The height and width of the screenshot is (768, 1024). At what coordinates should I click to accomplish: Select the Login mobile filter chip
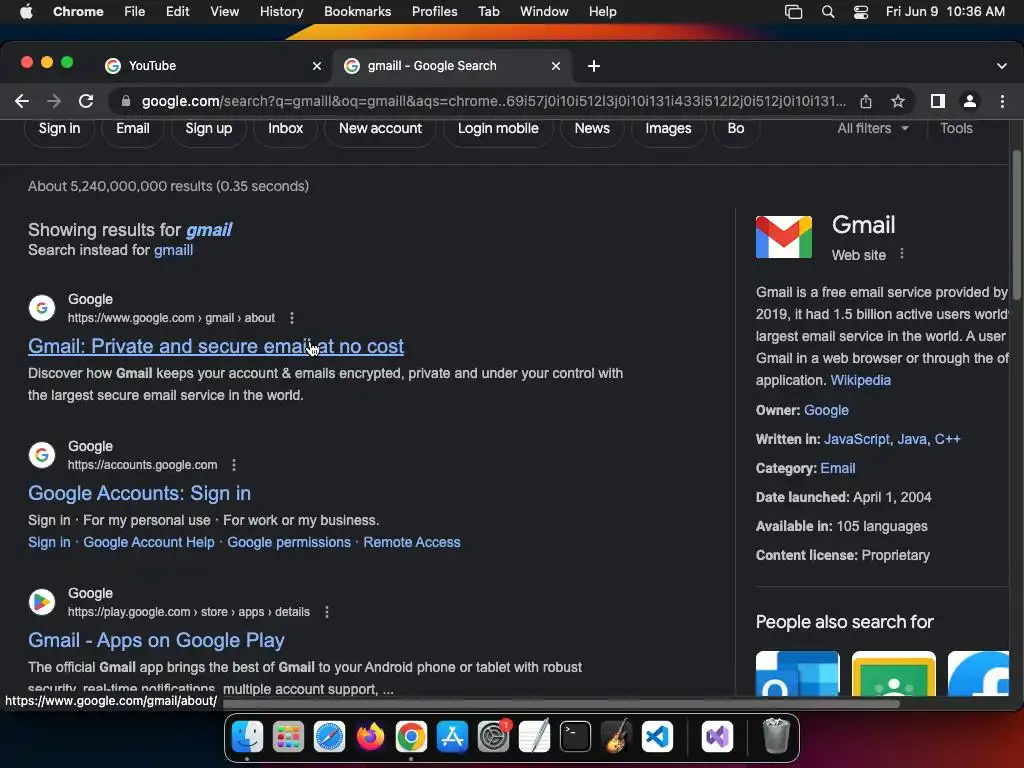coord(498,128)
